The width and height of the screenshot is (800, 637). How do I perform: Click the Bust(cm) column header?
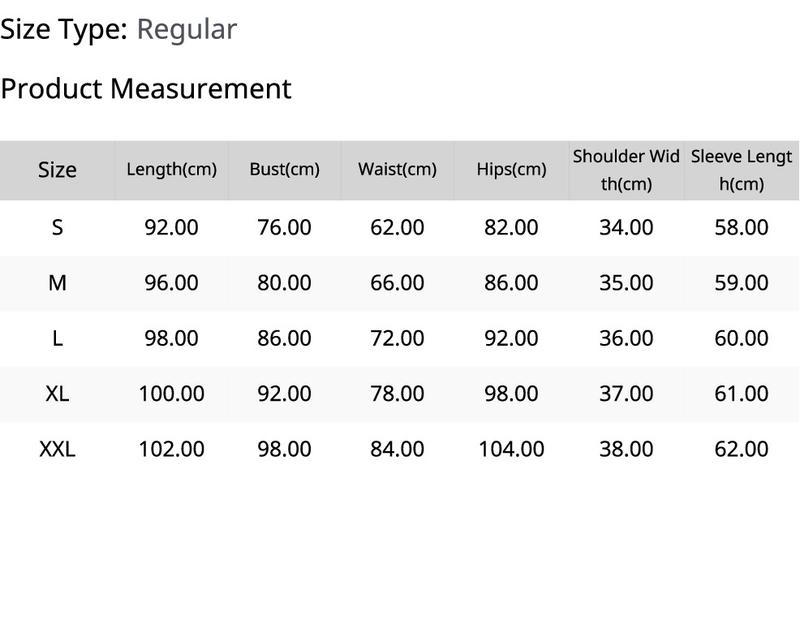284,169
